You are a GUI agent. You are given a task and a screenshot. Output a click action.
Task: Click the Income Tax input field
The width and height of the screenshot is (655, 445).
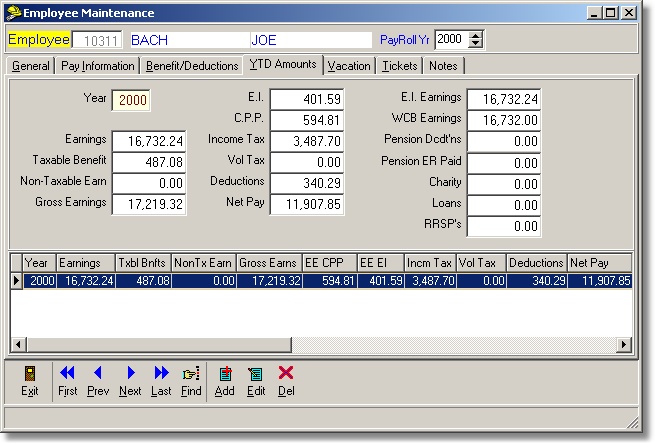[307, 140]
